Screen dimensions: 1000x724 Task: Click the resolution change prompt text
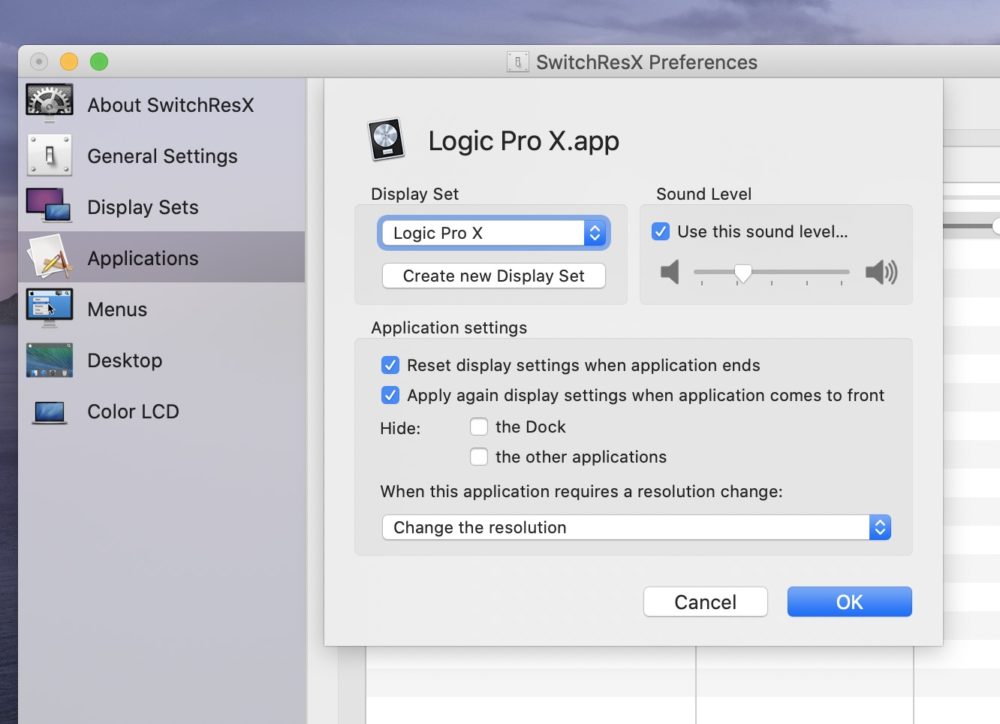click(581, 491)
